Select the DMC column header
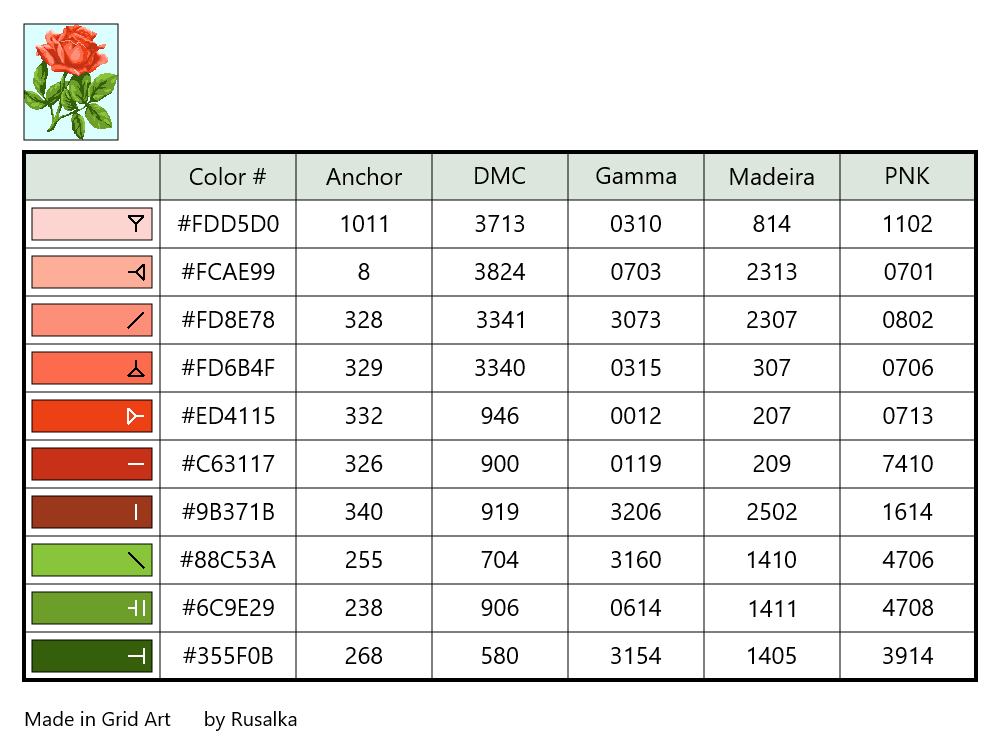The height and width of the screenshot is (740, 1000). point(500,177)
